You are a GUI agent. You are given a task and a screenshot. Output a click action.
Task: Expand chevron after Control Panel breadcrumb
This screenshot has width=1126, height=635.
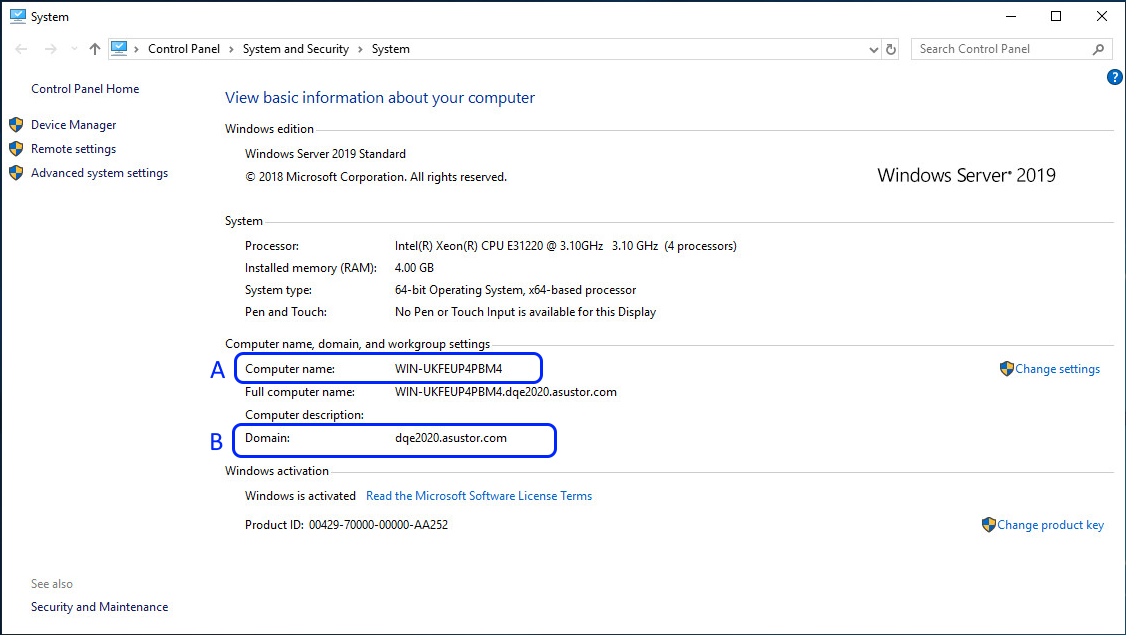tap(231, 50)
